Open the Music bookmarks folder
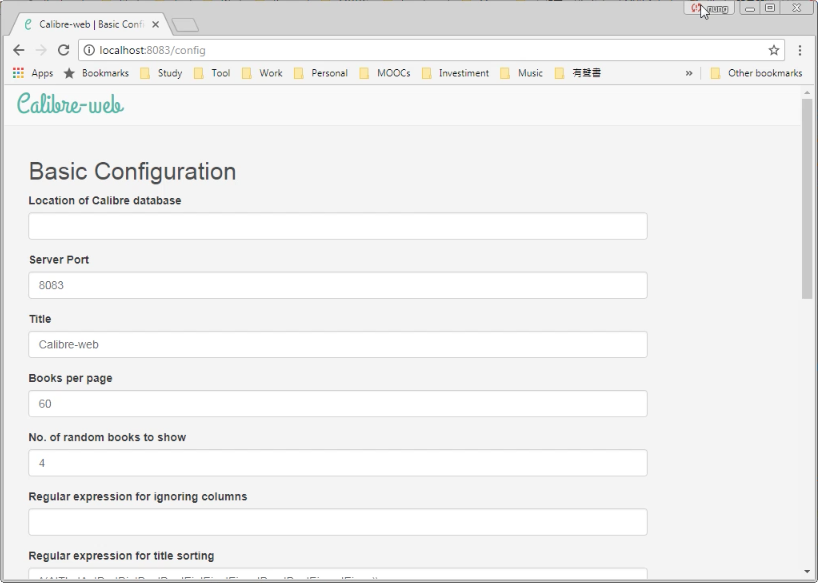This screenshot has width=818, height=583. coord(522,73)
